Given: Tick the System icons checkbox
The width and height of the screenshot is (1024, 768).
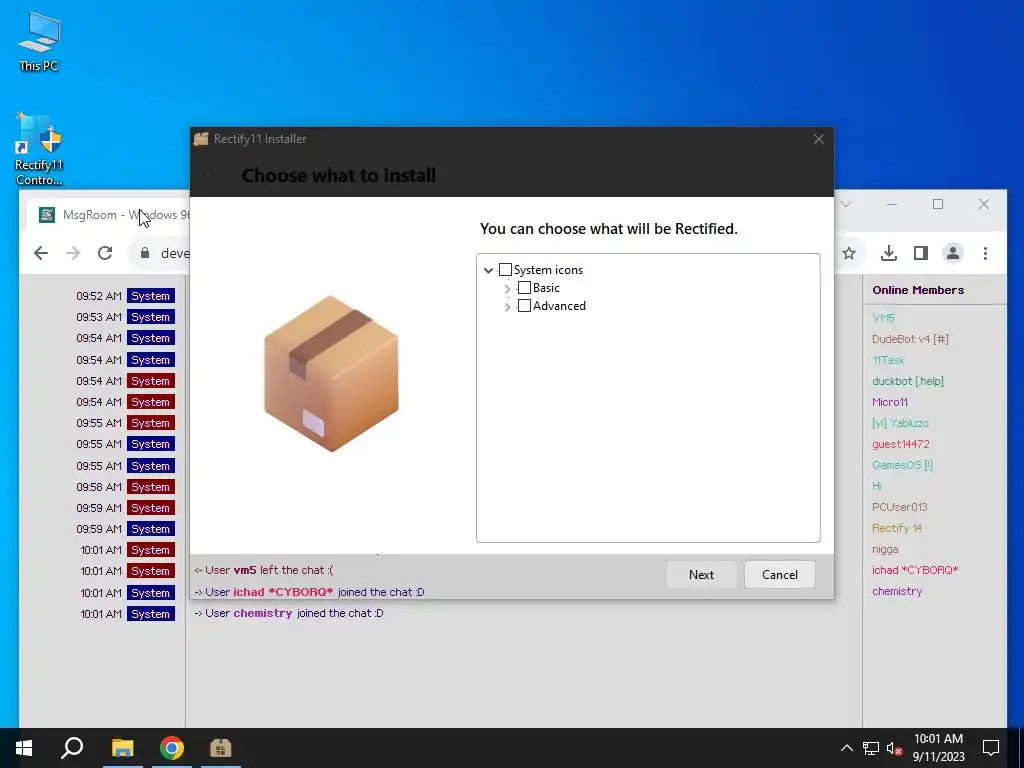Looking at the screenshot, I should (x=505, y=270).
